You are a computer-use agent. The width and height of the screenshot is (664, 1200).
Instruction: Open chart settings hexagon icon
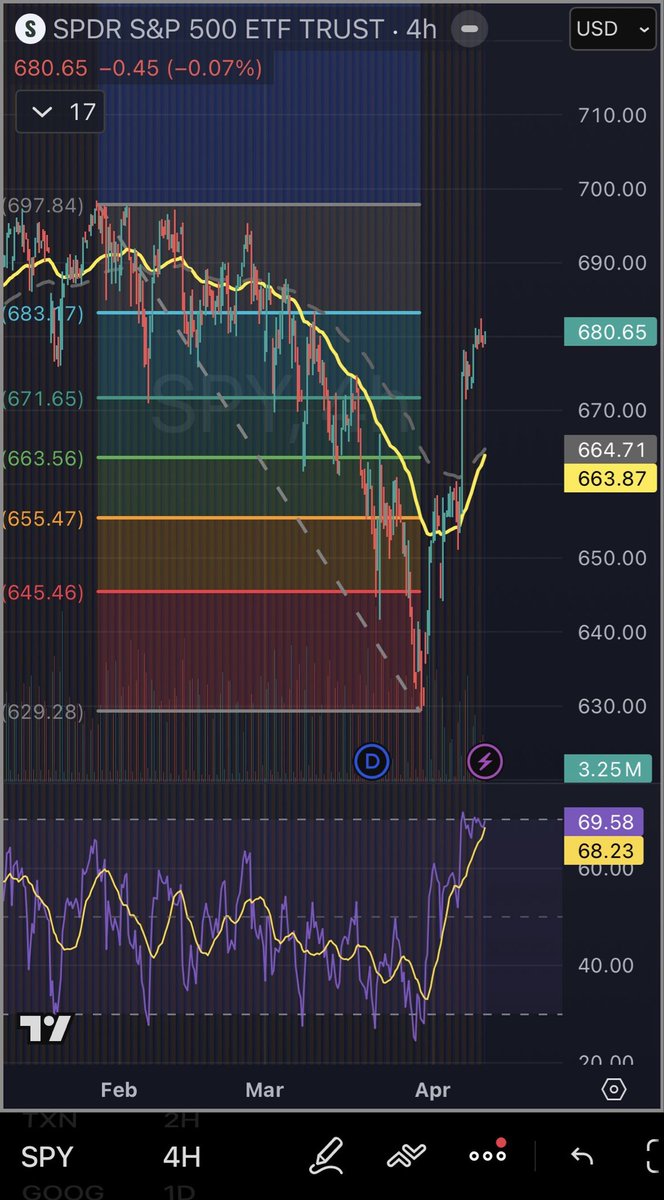coord(614,1089)
